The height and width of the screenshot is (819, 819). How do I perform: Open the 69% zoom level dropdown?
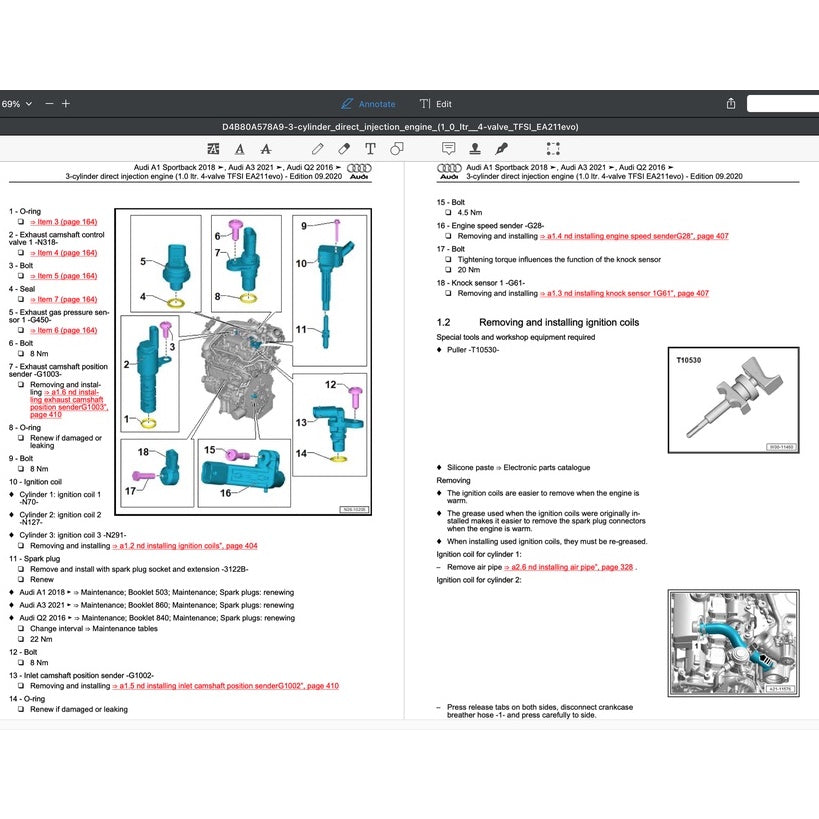[20, 103]
